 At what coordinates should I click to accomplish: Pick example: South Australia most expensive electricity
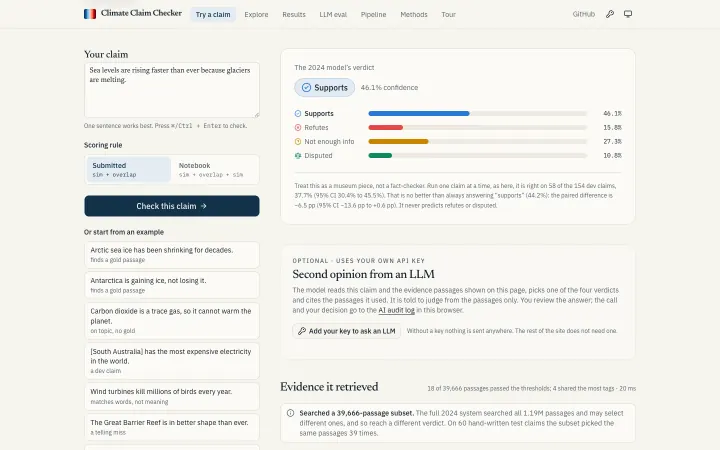(172, 361)
